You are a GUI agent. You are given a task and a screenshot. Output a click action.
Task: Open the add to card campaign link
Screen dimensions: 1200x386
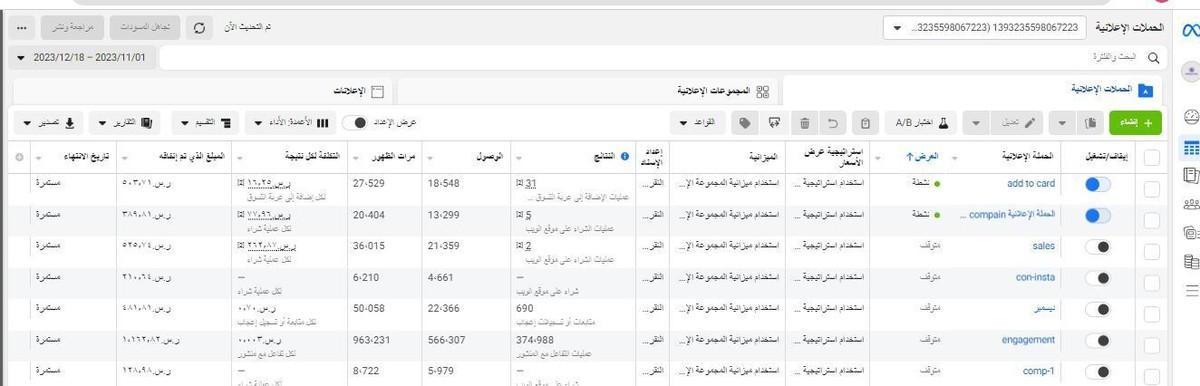point(1031,183)
